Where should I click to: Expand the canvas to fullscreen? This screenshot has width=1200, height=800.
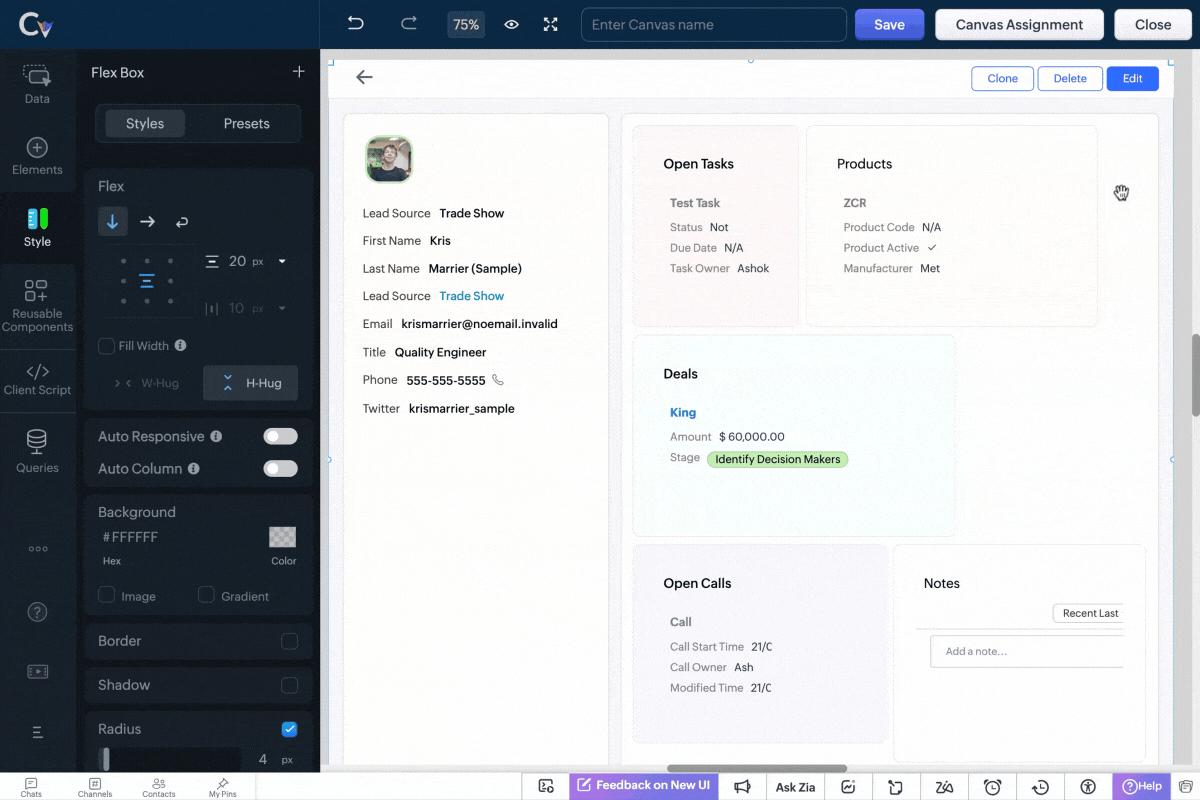[x=550, y=25]
